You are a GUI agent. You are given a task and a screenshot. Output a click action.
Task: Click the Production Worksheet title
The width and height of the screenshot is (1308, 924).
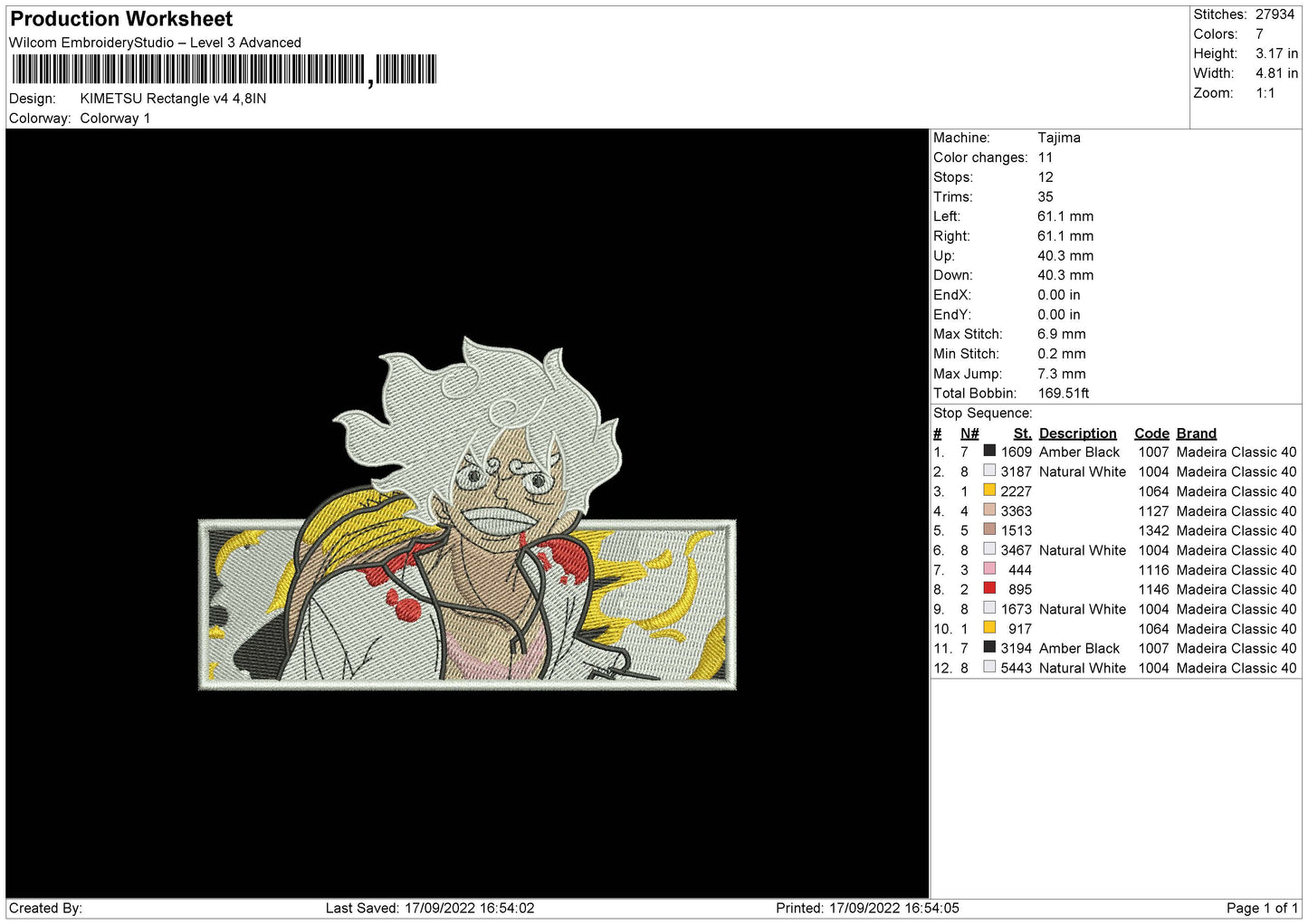tap(121, 19)
